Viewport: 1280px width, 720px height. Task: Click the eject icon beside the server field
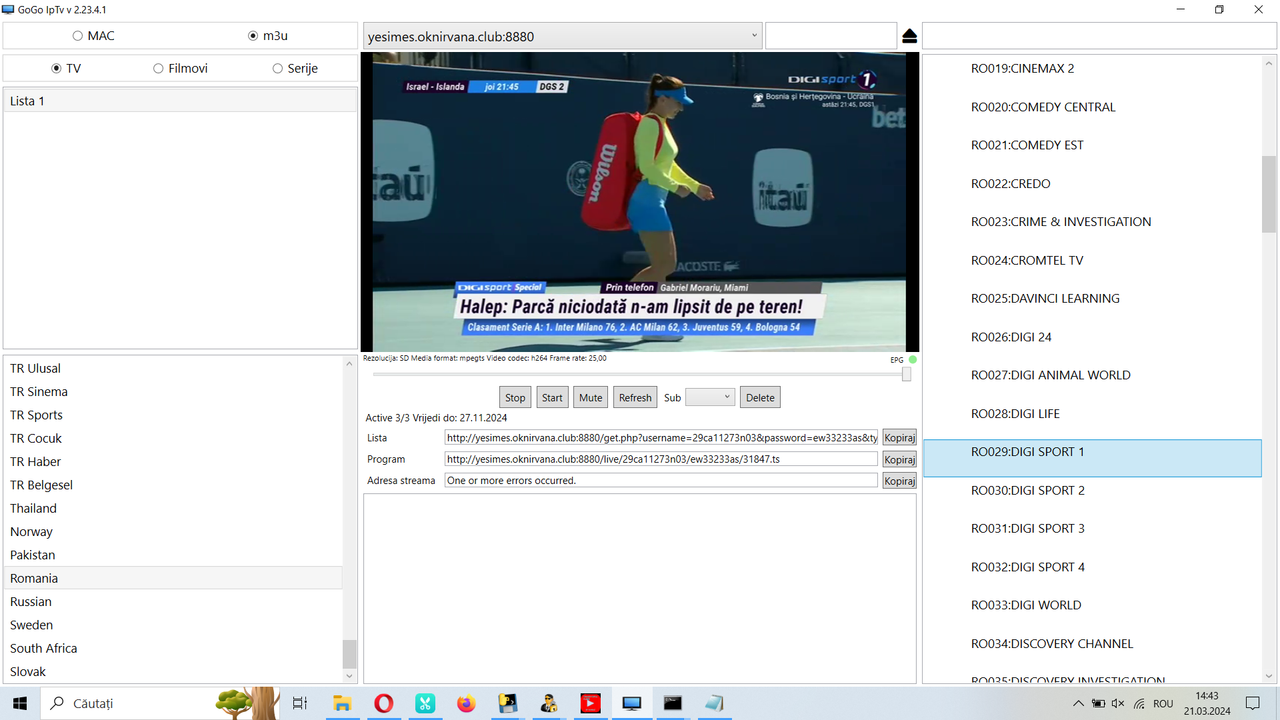pos(909,36)
